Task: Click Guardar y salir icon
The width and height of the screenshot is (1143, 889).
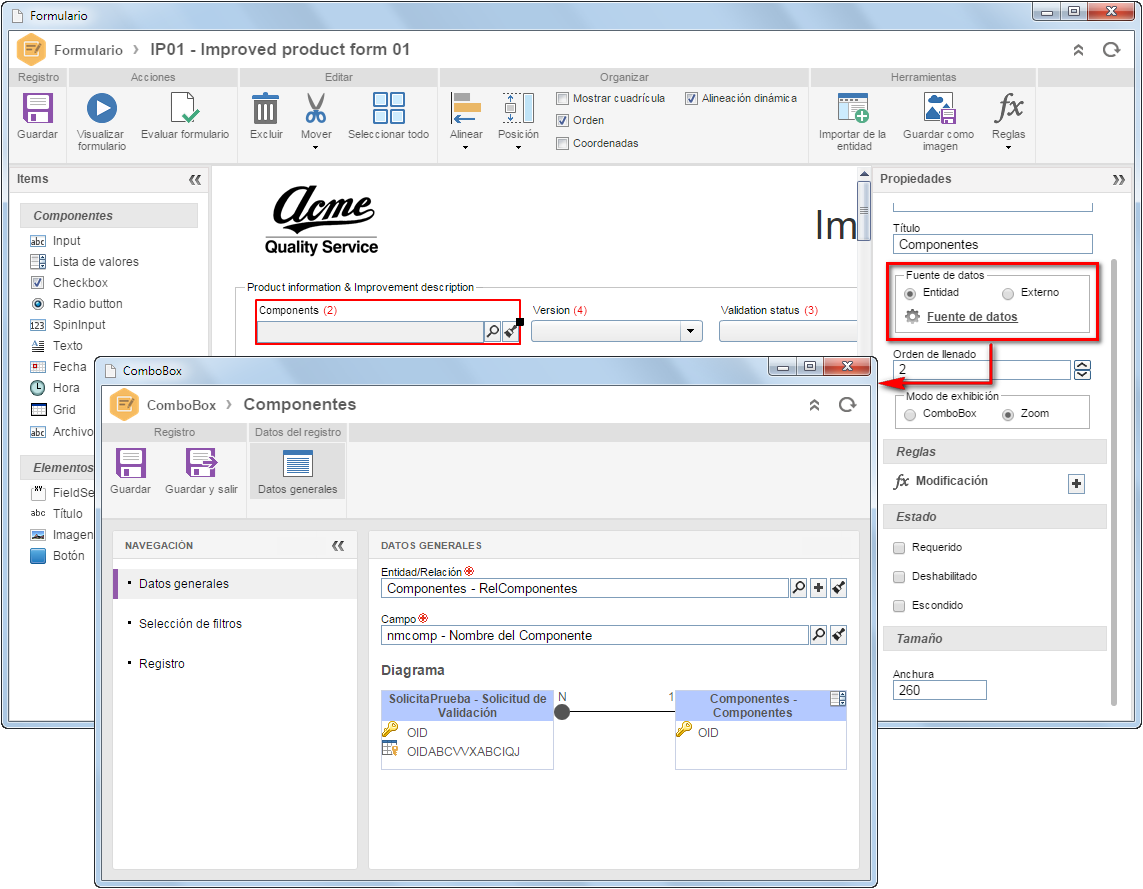Action: pyautogui.click(x=201, y=463)
